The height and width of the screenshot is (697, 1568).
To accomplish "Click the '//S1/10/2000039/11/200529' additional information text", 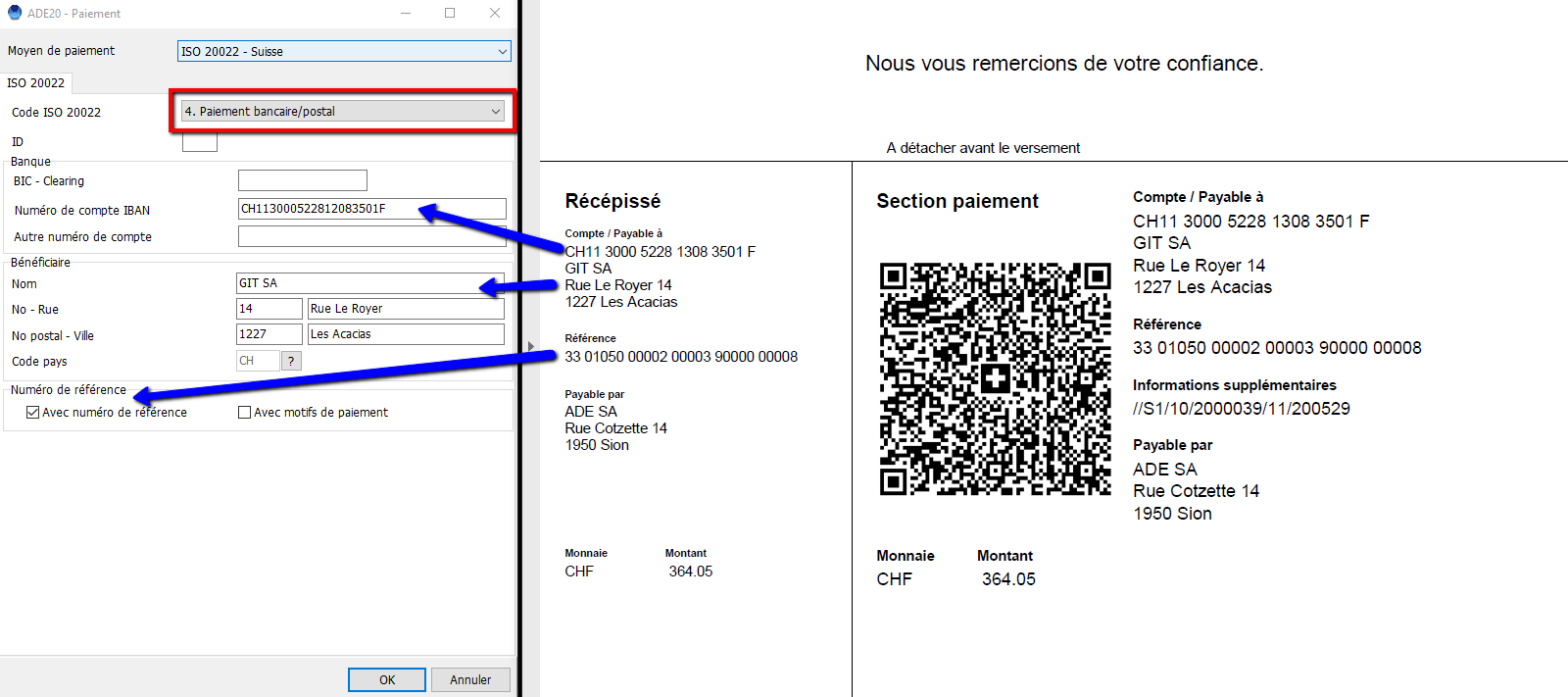I will click(1242, 409).
